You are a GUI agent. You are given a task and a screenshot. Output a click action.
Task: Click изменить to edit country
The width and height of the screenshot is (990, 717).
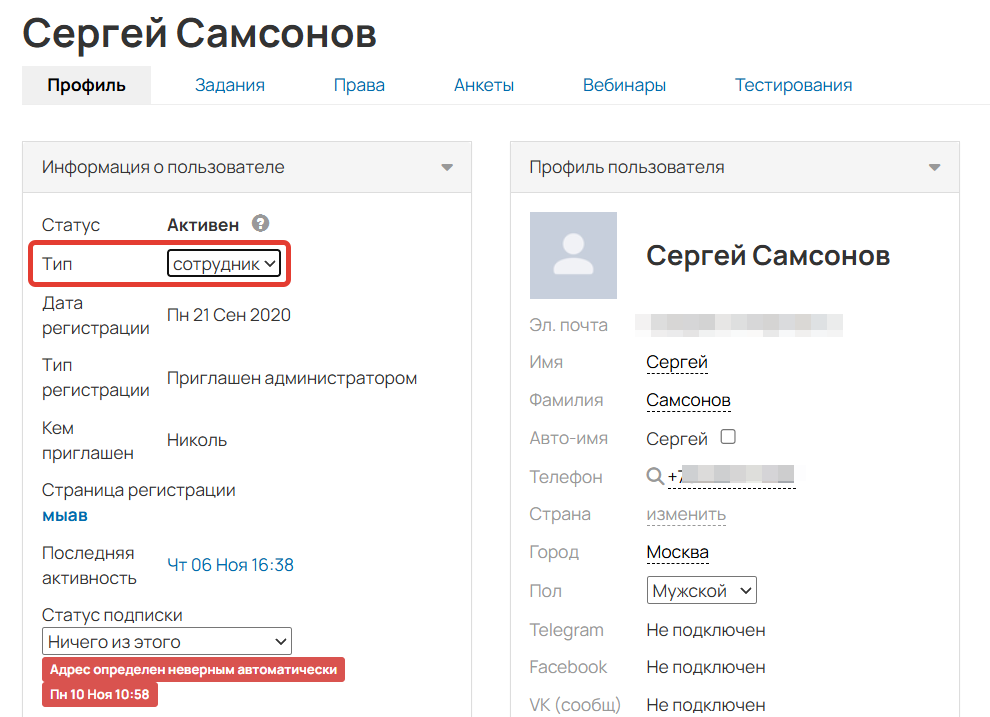point(688,514)
